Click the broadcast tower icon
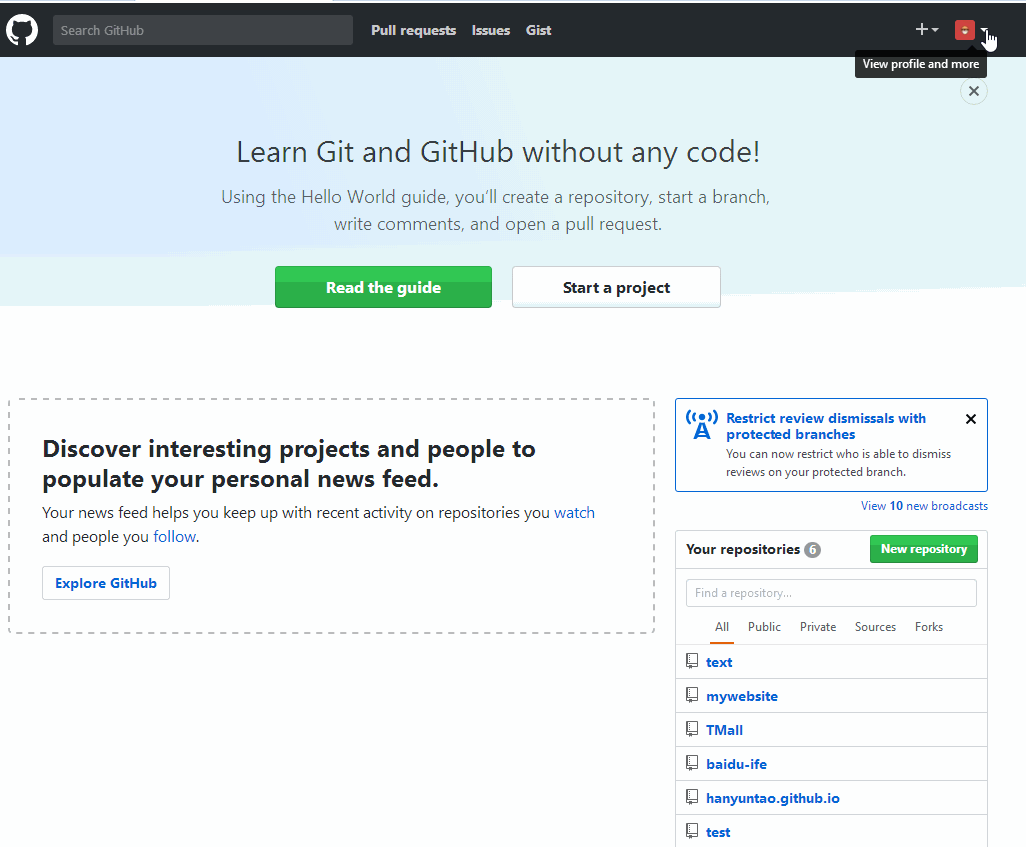 [x=701, y=425]
